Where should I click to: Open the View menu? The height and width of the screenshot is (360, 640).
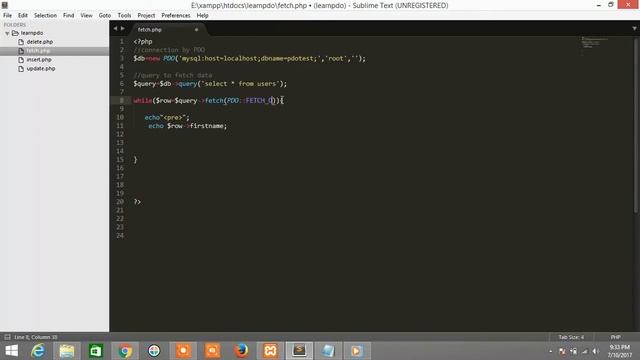click(86, 16)
